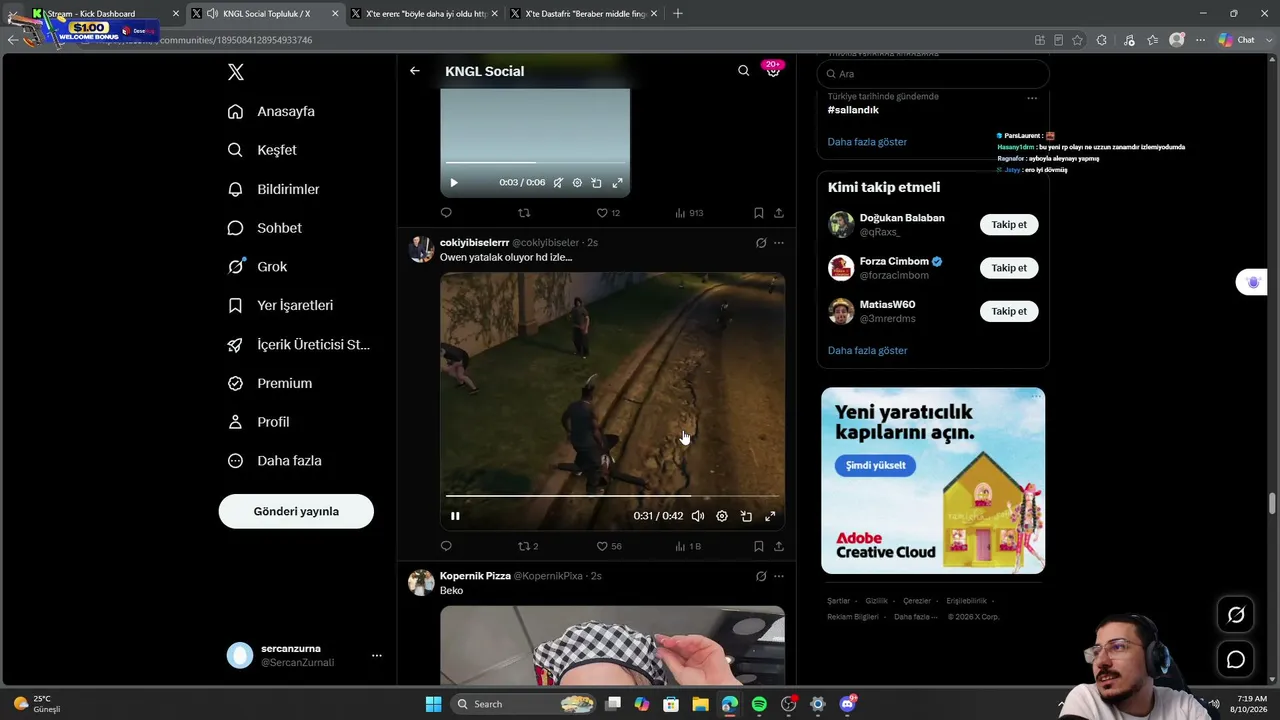
Task: Click Şimdi yükselt on the Adobe ad
Action: click(x=875, y=465)
